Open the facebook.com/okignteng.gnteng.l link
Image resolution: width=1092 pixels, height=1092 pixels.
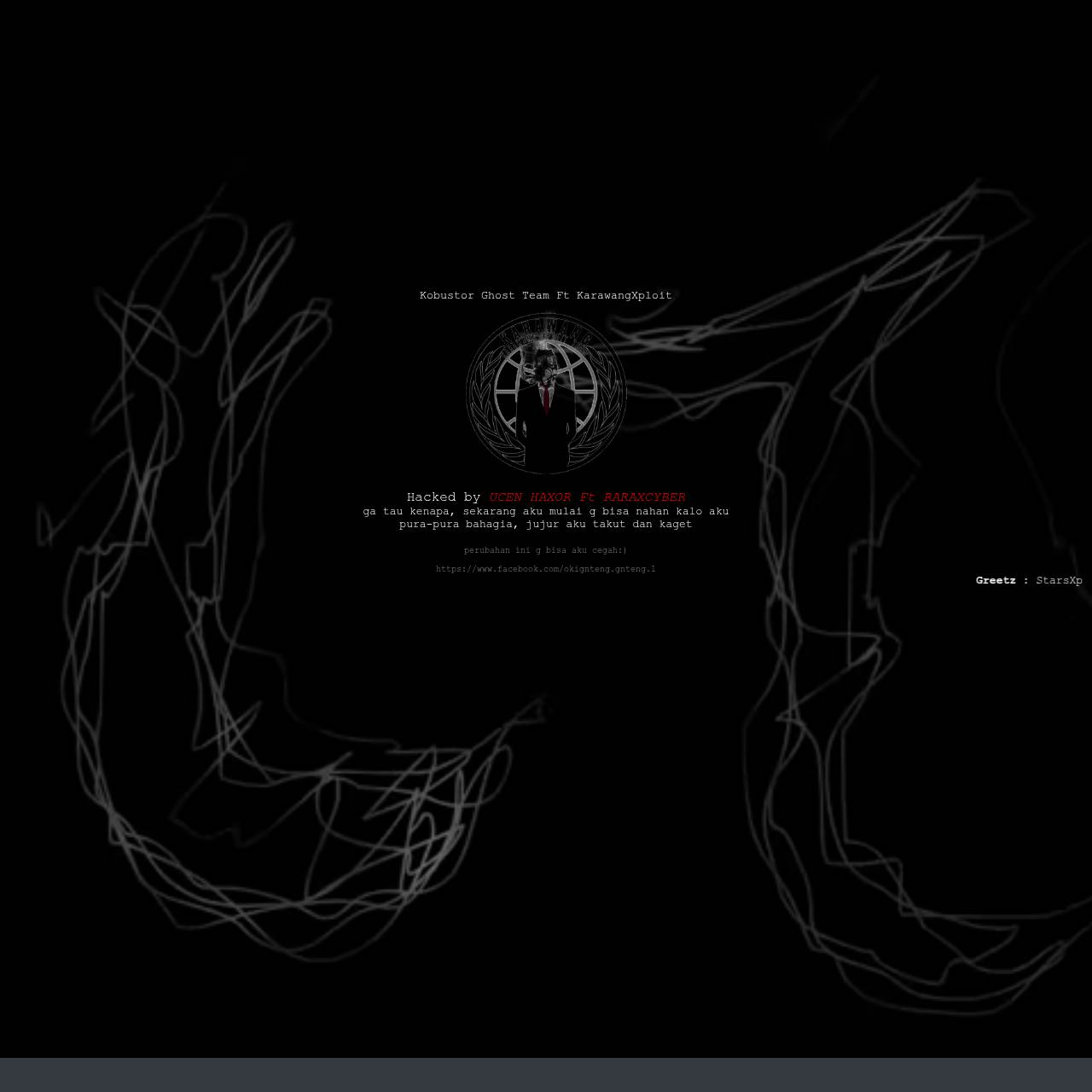(x=546, y=569)
